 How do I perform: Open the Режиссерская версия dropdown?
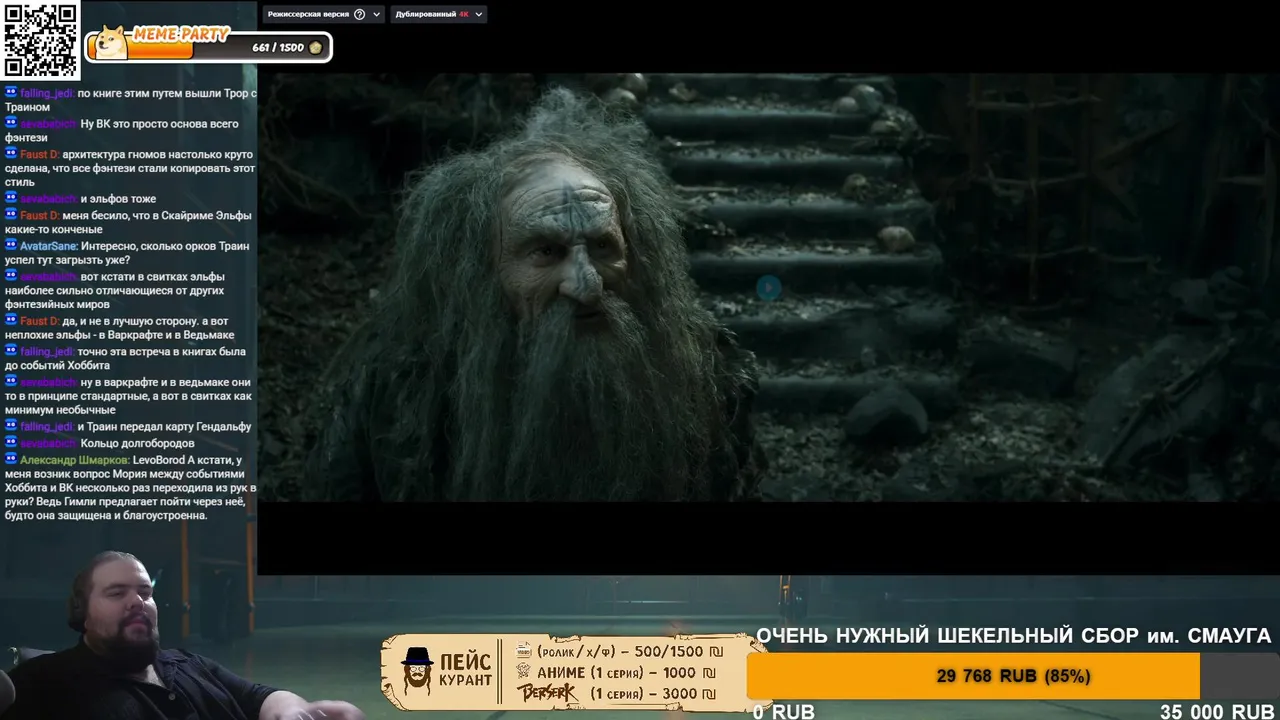[x=323, y=15]
